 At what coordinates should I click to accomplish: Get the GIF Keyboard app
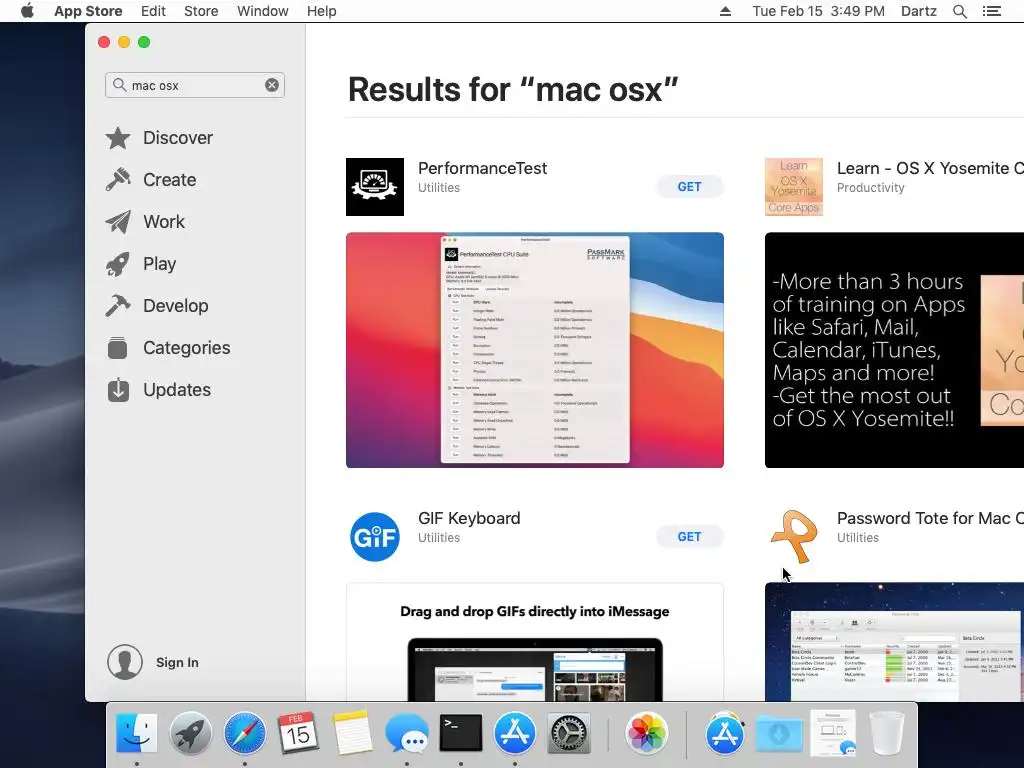pos(689,537)
